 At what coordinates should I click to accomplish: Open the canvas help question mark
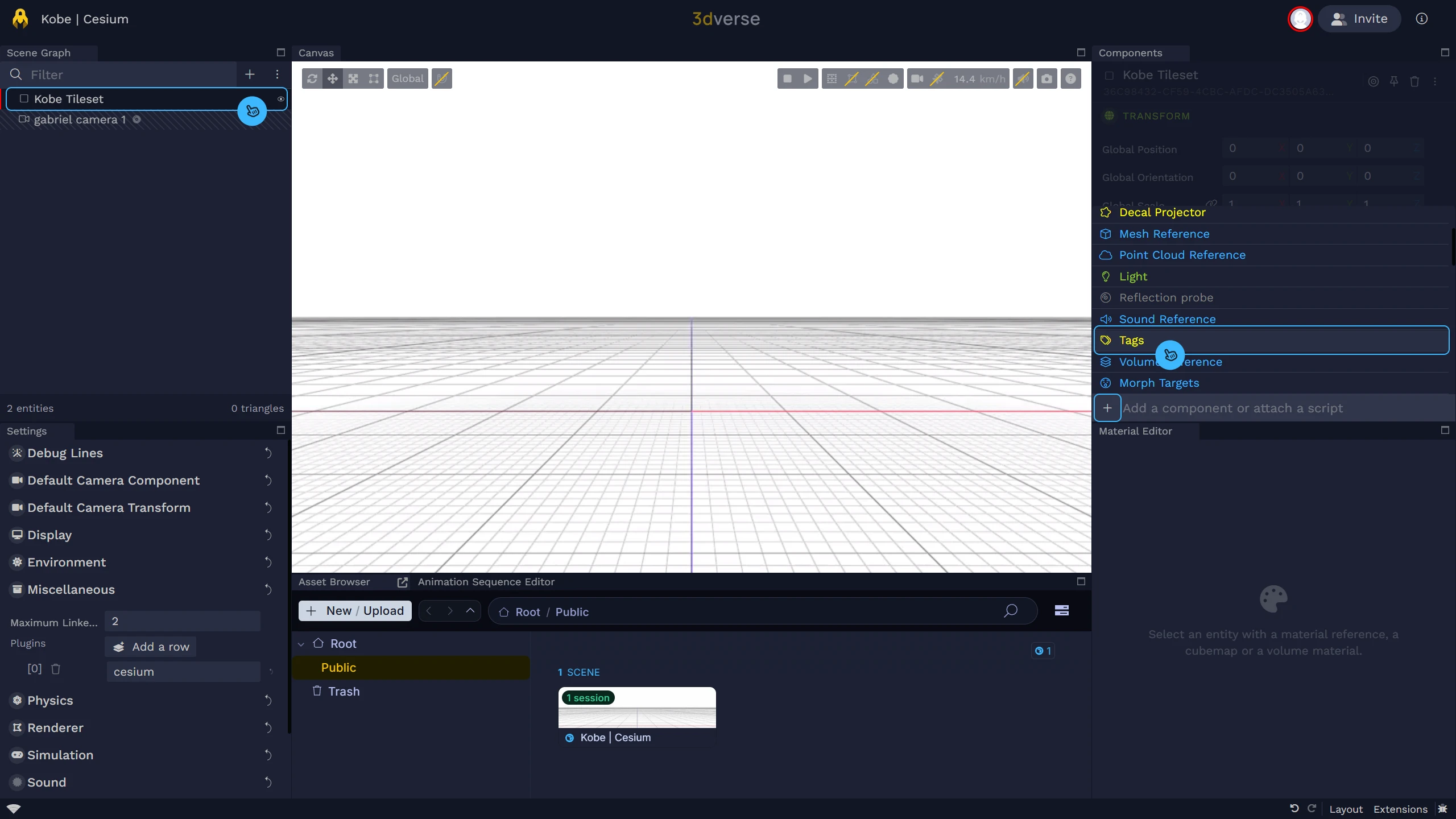point(1071,78)
